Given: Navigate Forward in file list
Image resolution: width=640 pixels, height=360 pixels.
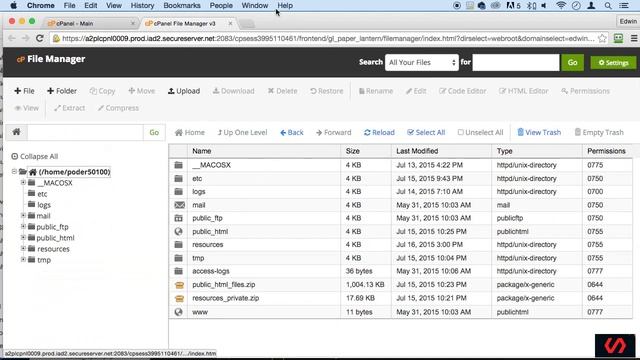Looking at the screenshot, I should click(x=333, y=132).
